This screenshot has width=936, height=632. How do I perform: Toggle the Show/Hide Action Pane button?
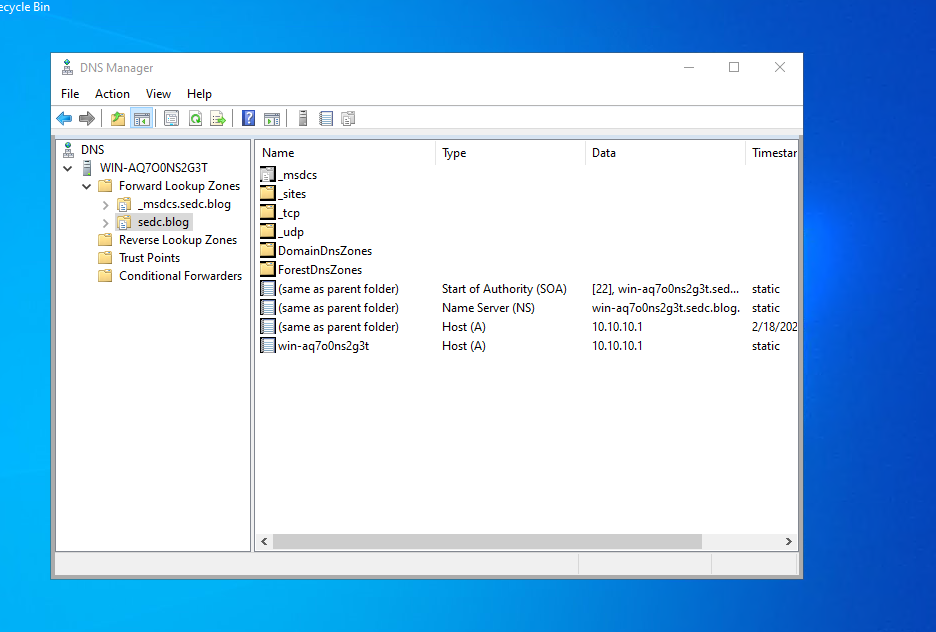(272, 118)
